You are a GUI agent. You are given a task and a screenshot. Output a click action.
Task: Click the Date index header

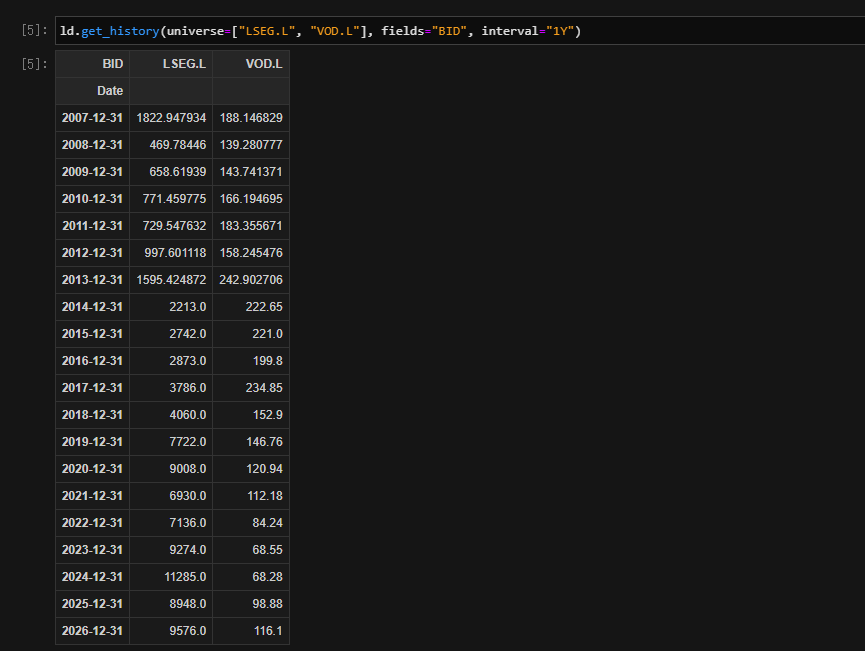pos(110,91)
